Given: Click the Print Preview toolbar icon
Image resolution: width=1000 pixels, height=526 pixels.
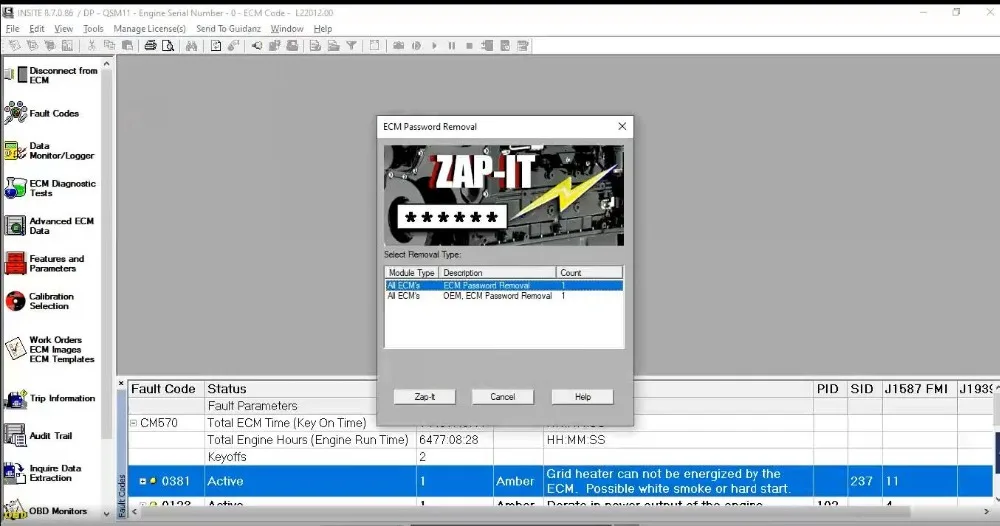Looking at the screenshot, I should coord(168,46).
